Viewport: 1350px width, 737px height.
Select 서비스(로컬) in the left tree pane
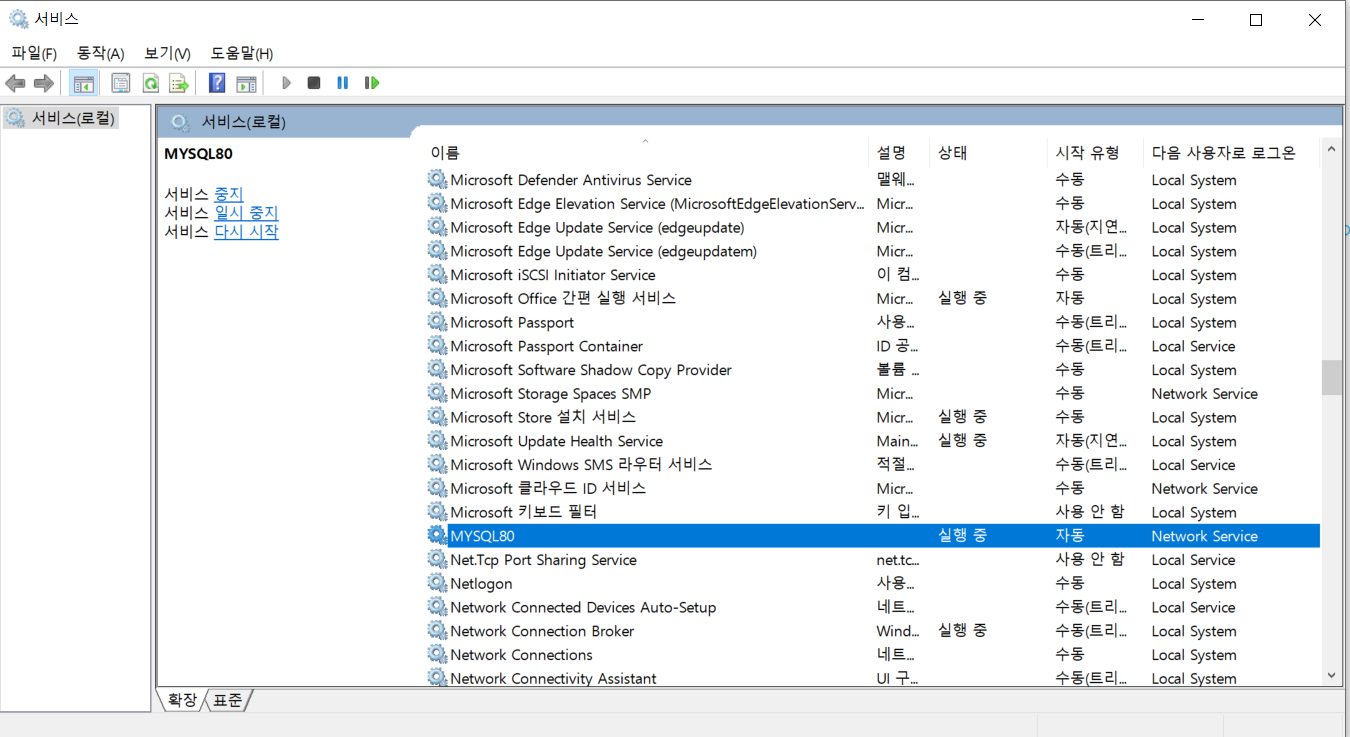(60, 117)
